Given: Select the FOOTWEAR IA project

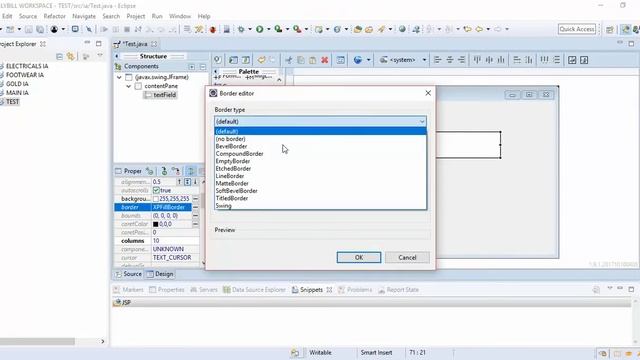Looking at the screenshot, I should [25, 75].
